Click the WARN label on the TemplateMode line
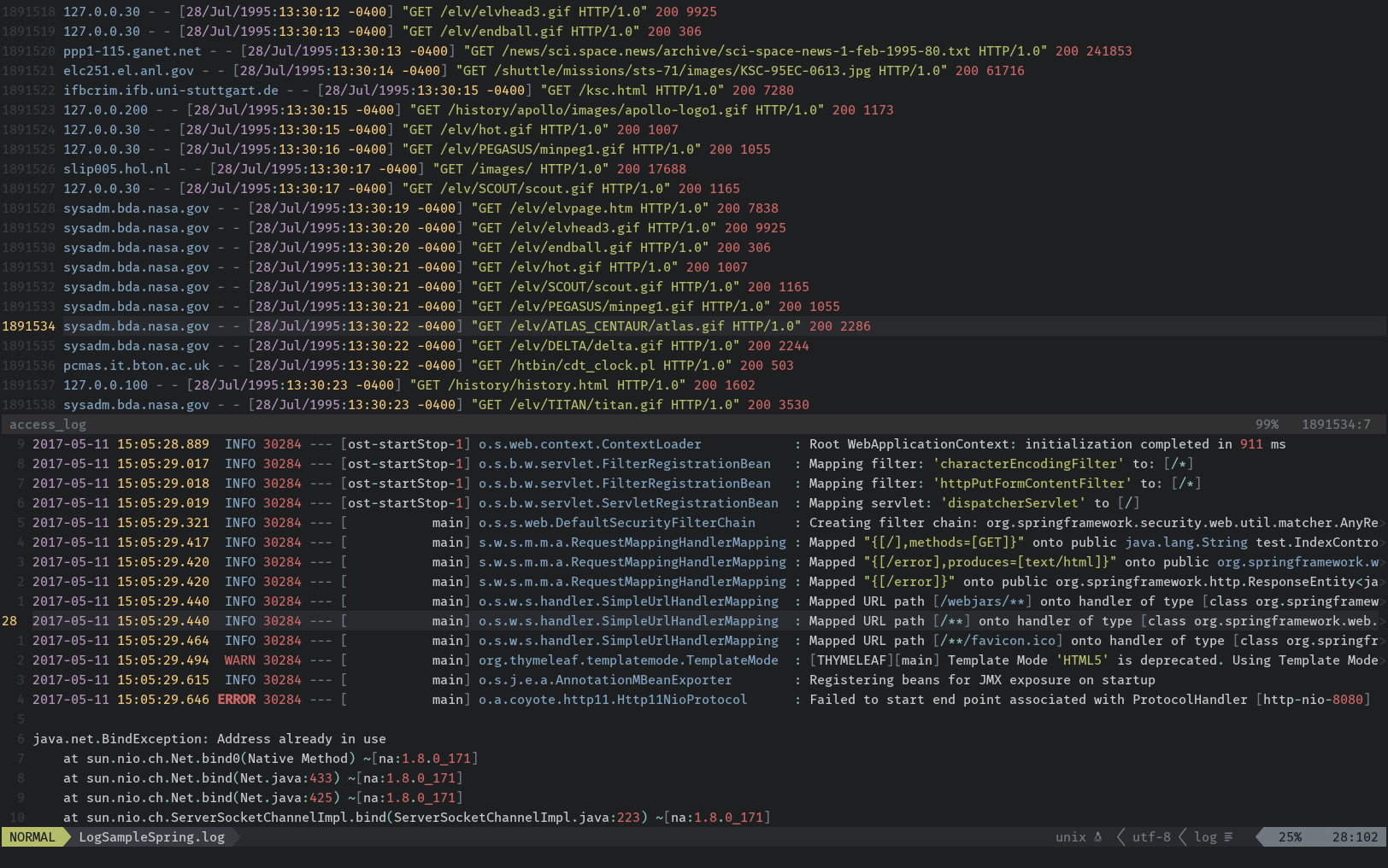The width and height of the screenshot is (1388, 868). point(239,660)
